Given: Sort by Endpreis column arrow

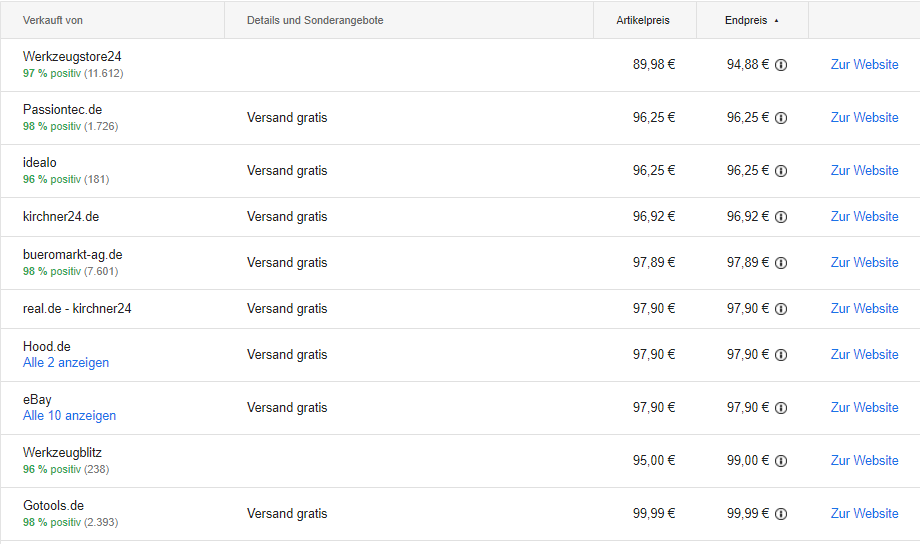Looking at the screenshot, I should click(x=776, y=21).
